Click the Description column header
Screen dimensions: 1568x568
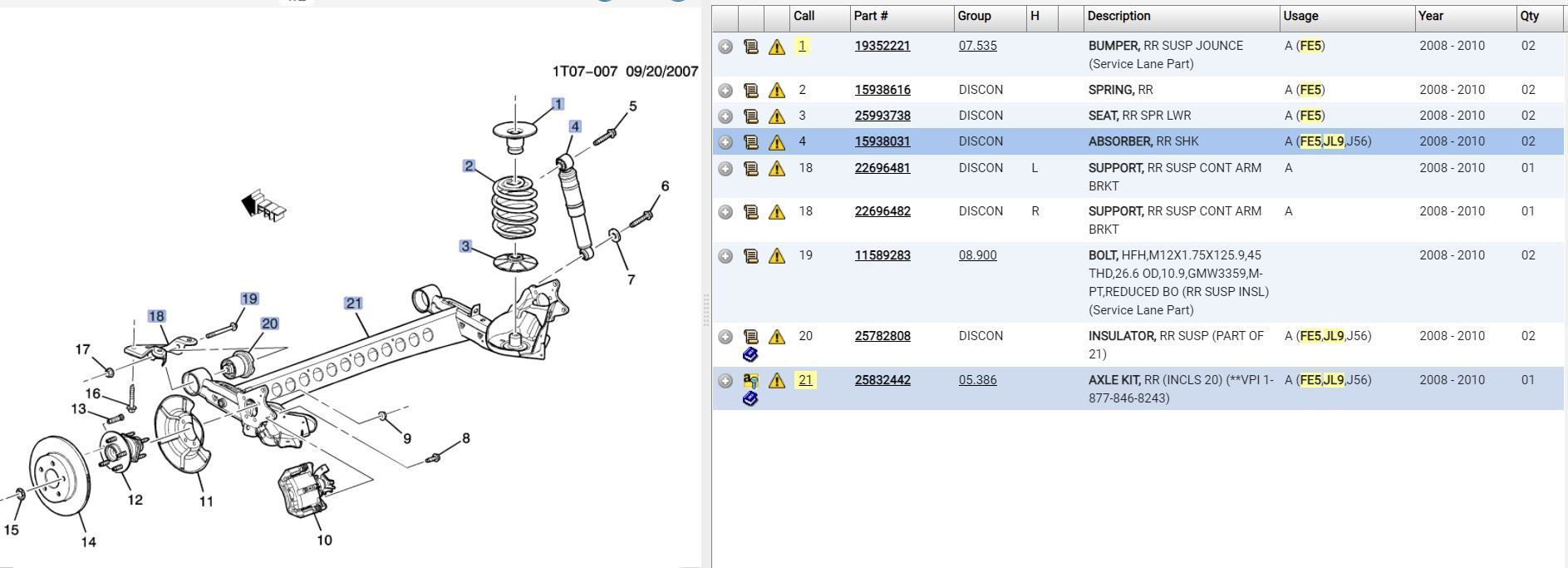tap(1118, 16)
